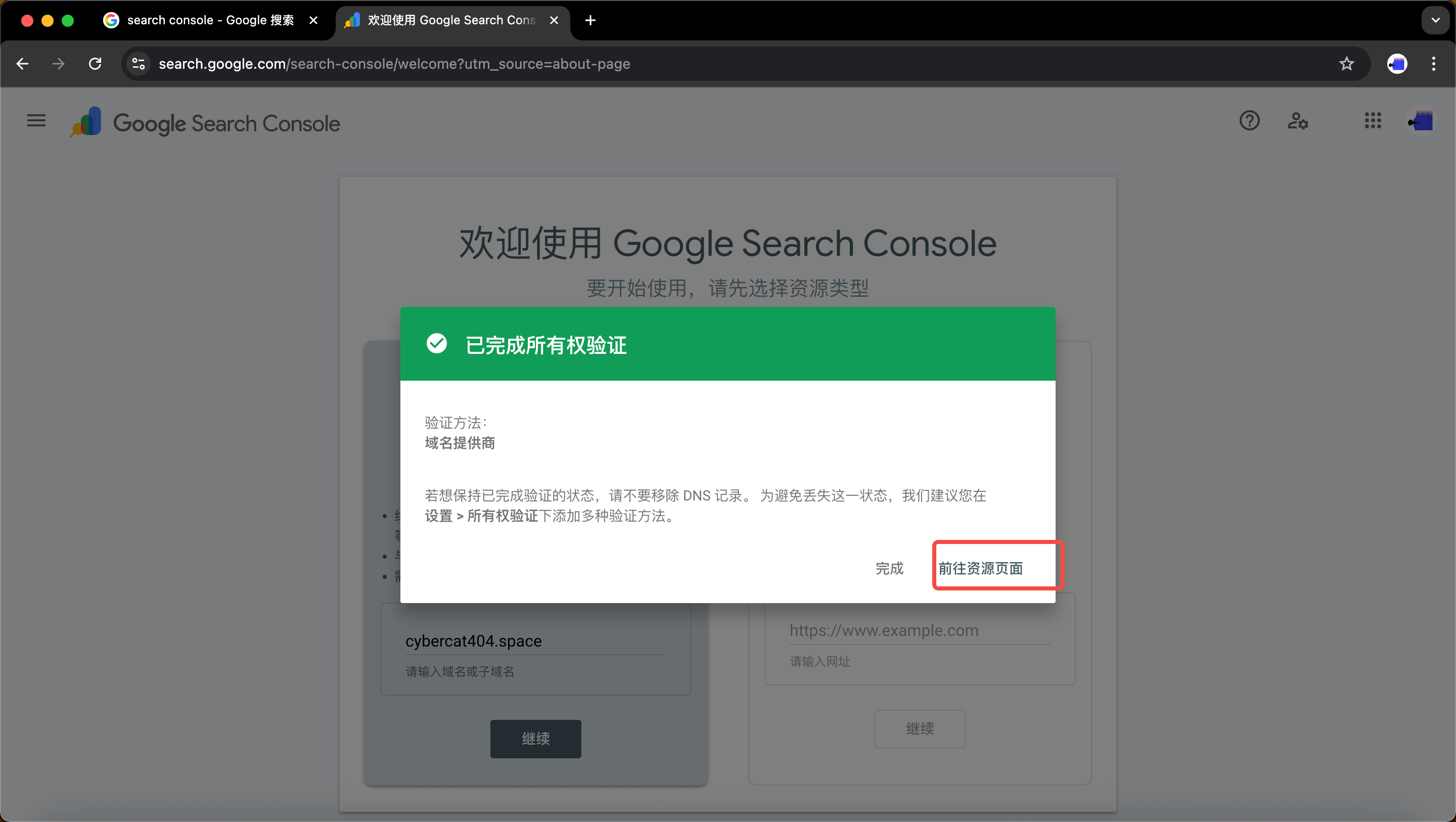Click the 验证方法: label in dialog

456,423
